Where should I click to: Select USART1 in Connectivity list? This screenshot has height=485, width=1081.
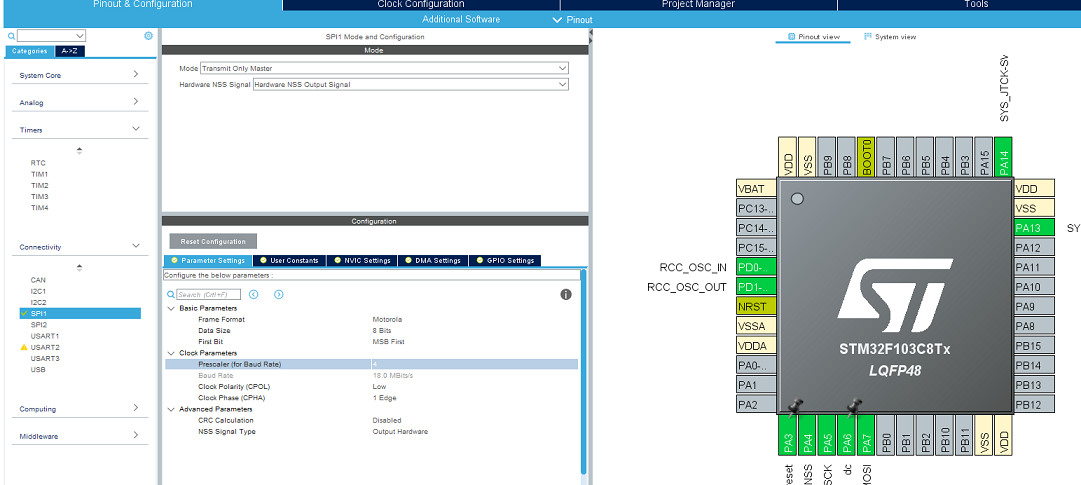(45, 336)
